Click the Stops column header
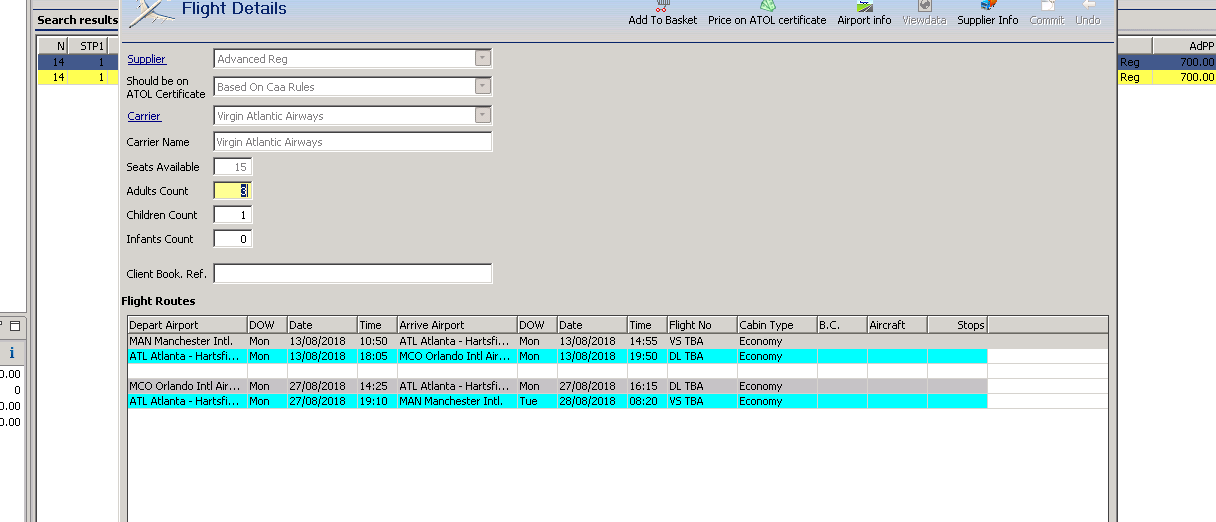1216x522 pixels. [x=957, y=325]
